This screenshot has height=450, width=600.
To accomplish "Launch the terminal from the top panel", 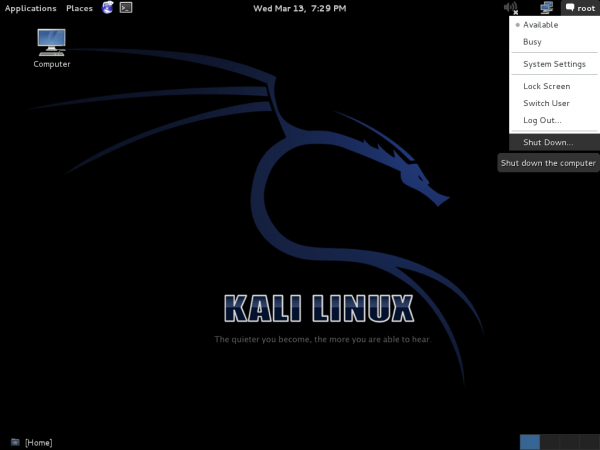I will point(126,8).
